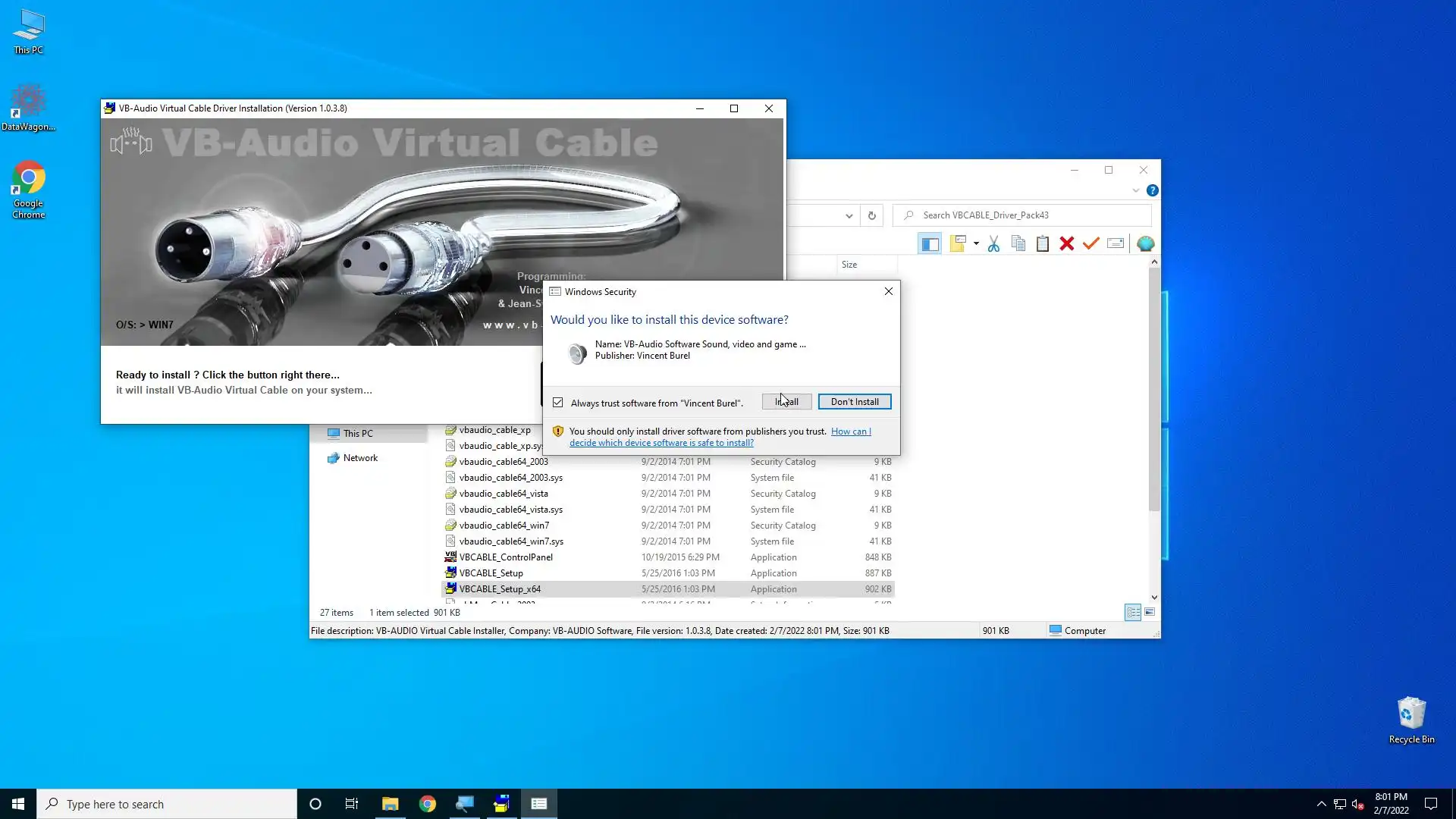Expand the ribbon chevron near help icon
1456x819 pixels.
tap(1136, 190)
